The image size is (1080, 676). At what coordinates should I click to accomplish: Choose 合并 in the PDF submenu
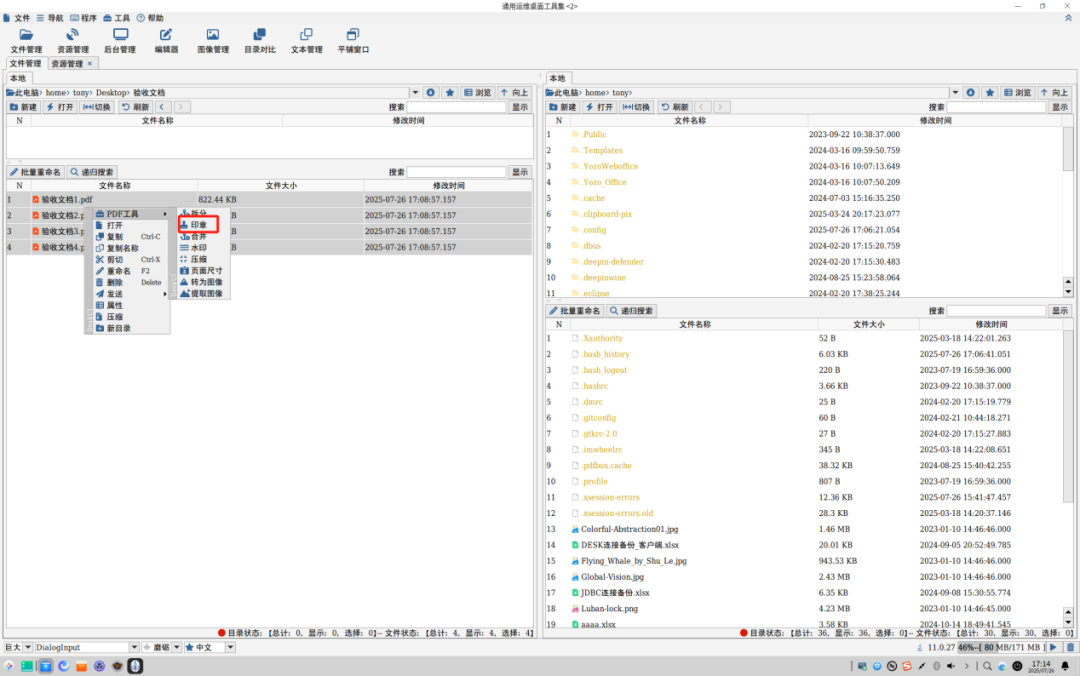198,236
